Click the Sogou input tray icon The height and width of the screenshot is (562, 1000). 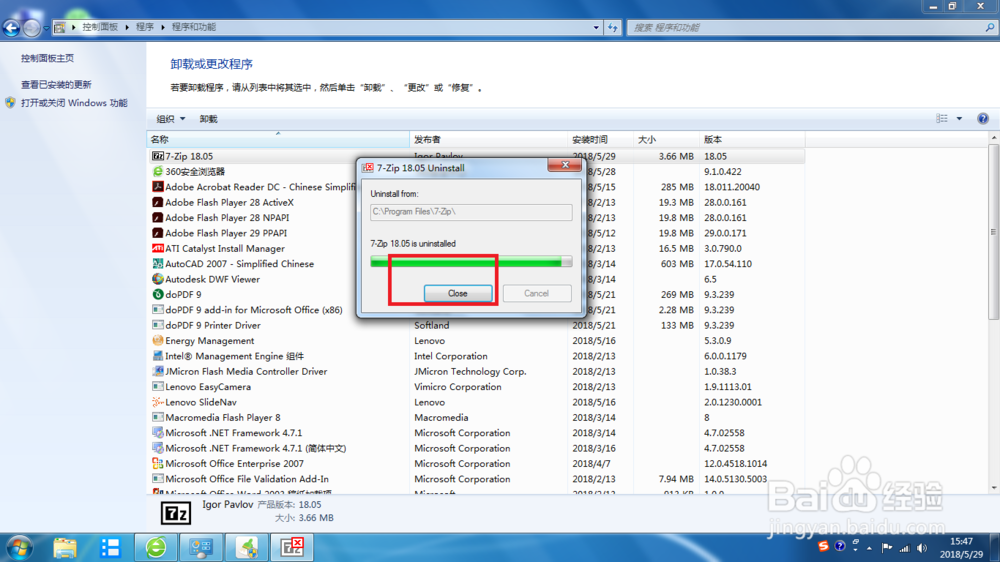823,547
